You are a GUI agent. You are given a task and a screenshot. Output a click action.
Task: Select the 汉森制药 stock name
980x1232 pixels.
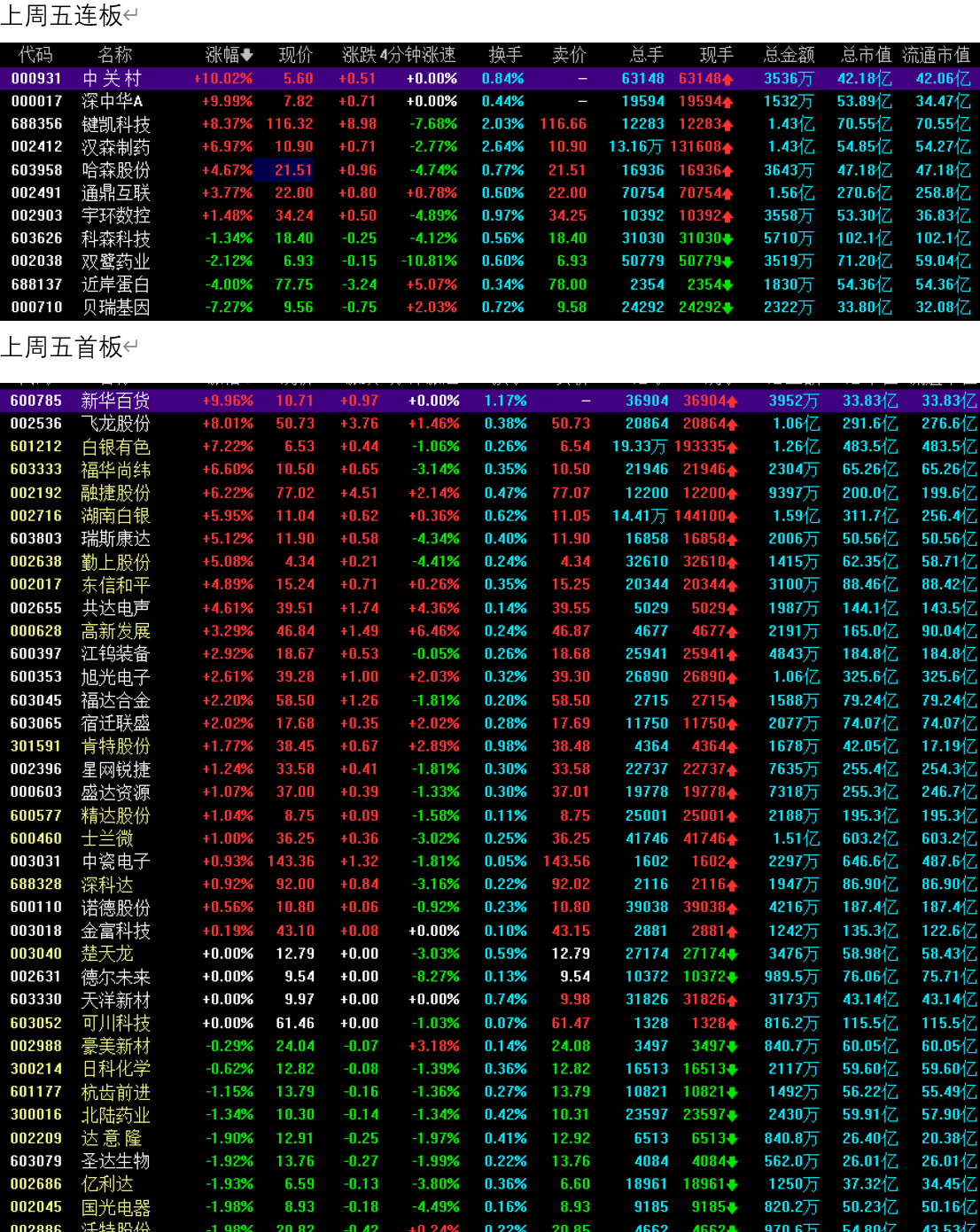click(116, 147)
